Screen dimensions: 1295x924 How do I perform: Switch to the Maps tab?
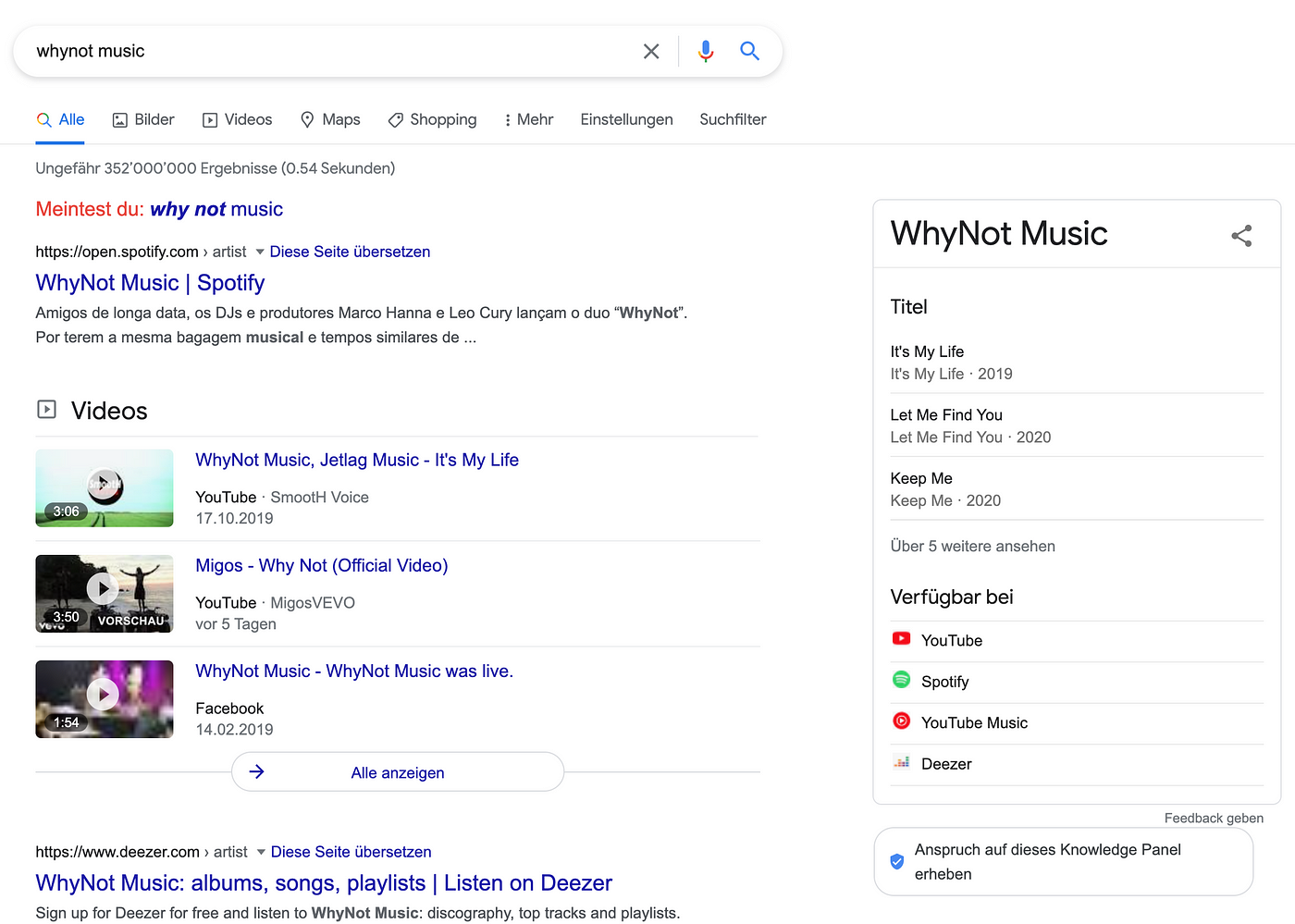coord(330,119)
